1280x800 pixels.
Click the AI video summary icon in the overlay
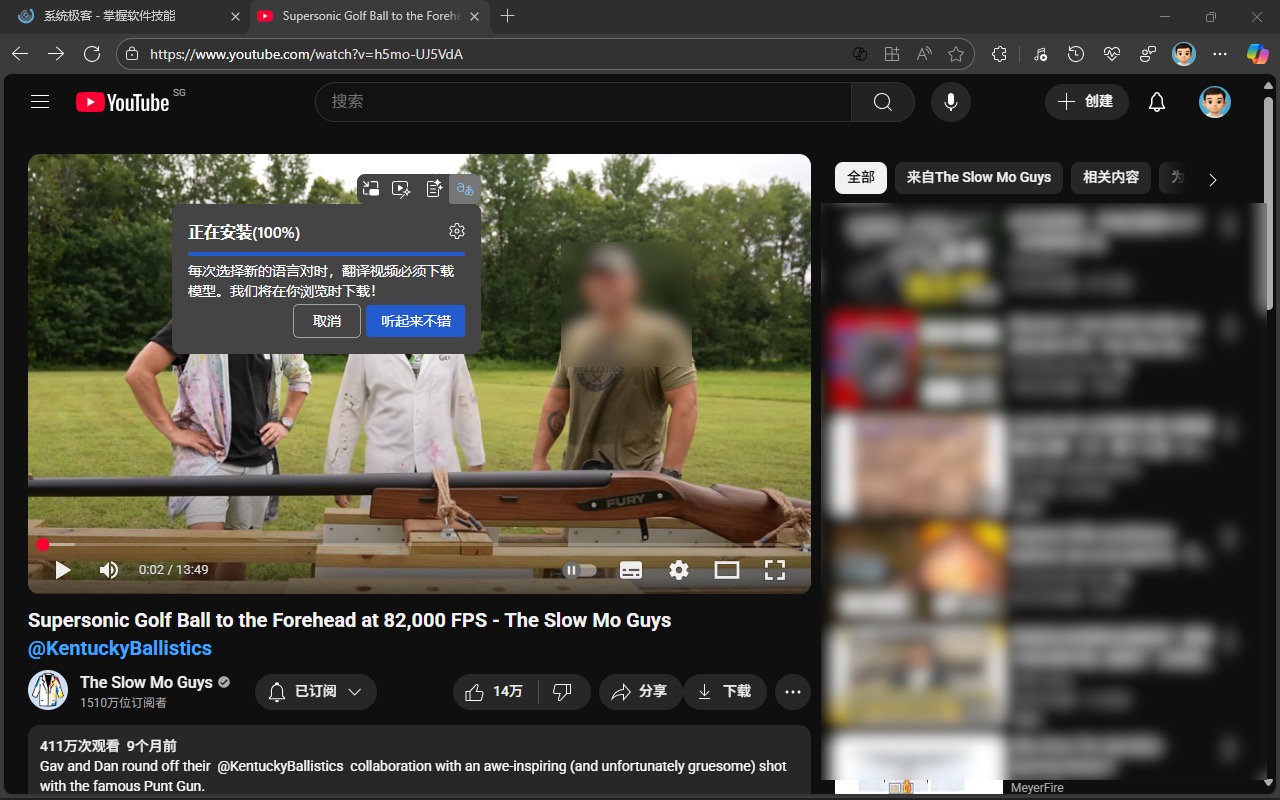pos(434,189)
